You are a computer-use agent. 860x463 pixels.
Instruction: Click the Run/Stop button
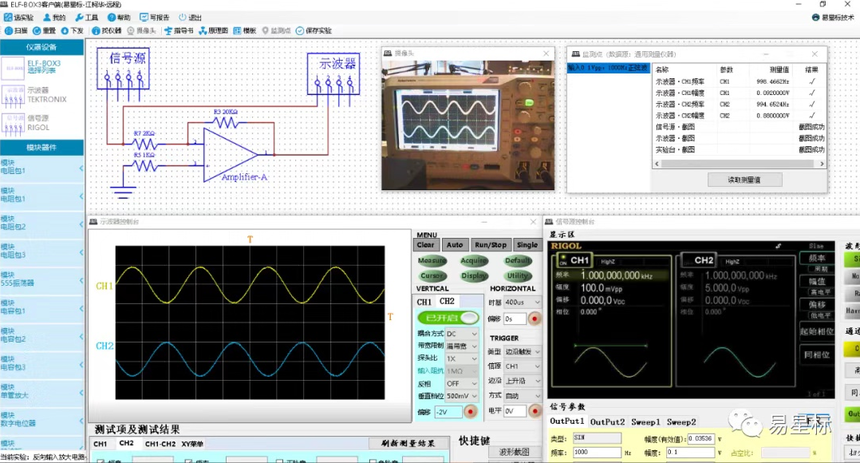489,244
